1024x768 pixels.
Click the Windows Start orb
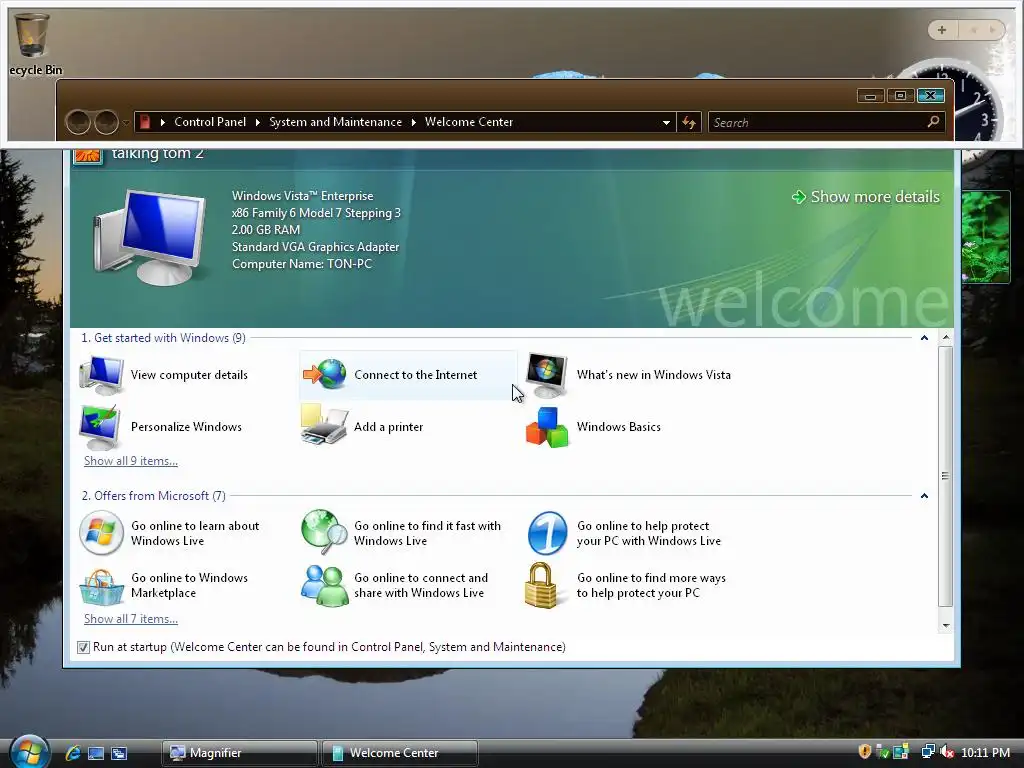point(29,752)
